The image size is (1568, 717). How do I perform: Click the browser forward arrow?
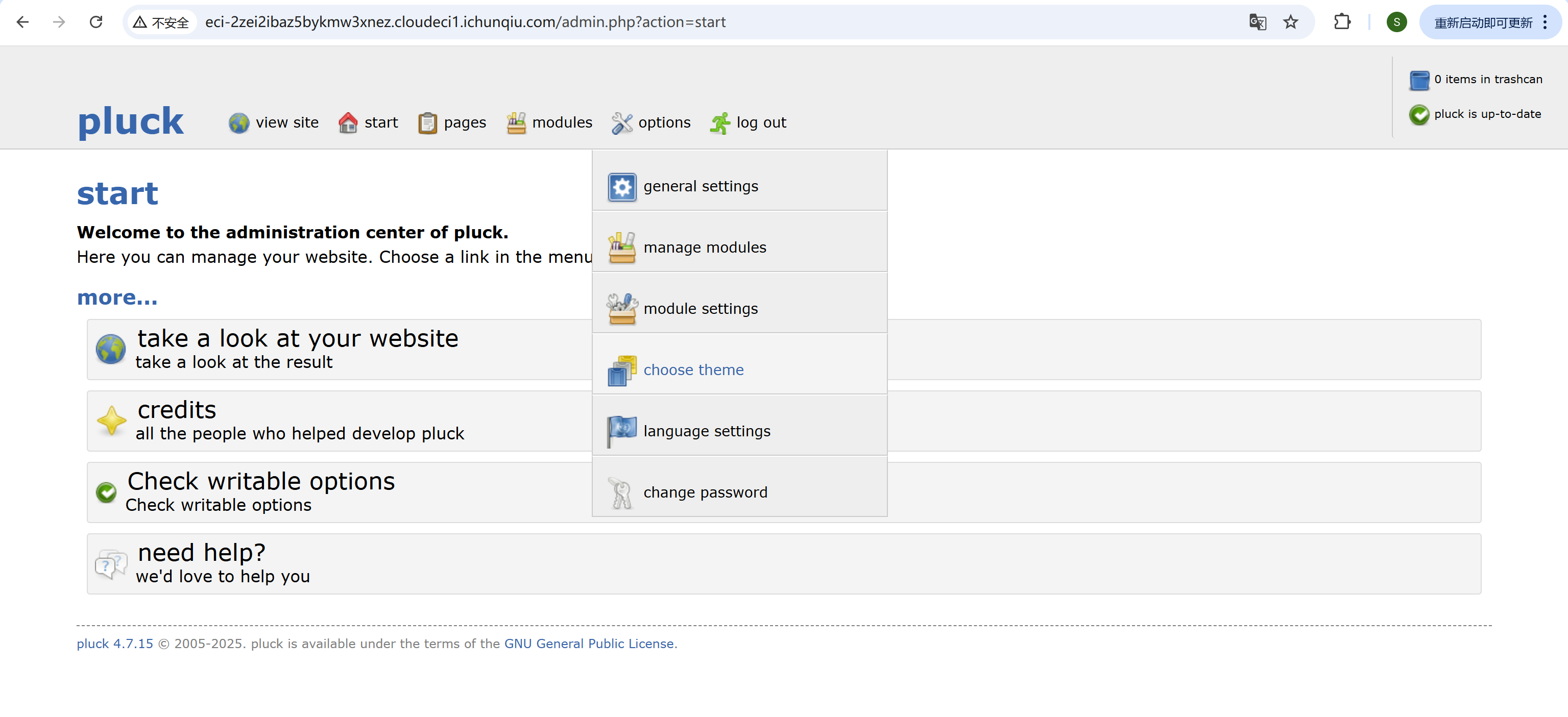59,22
